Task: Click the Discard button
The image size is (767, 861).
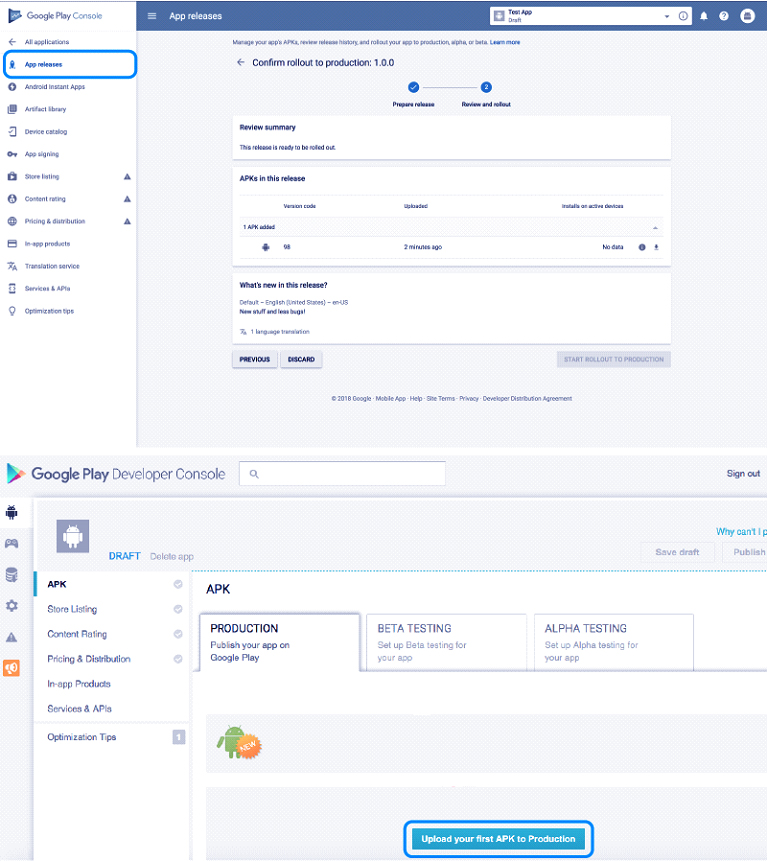Action: click(x=301, y=359)
